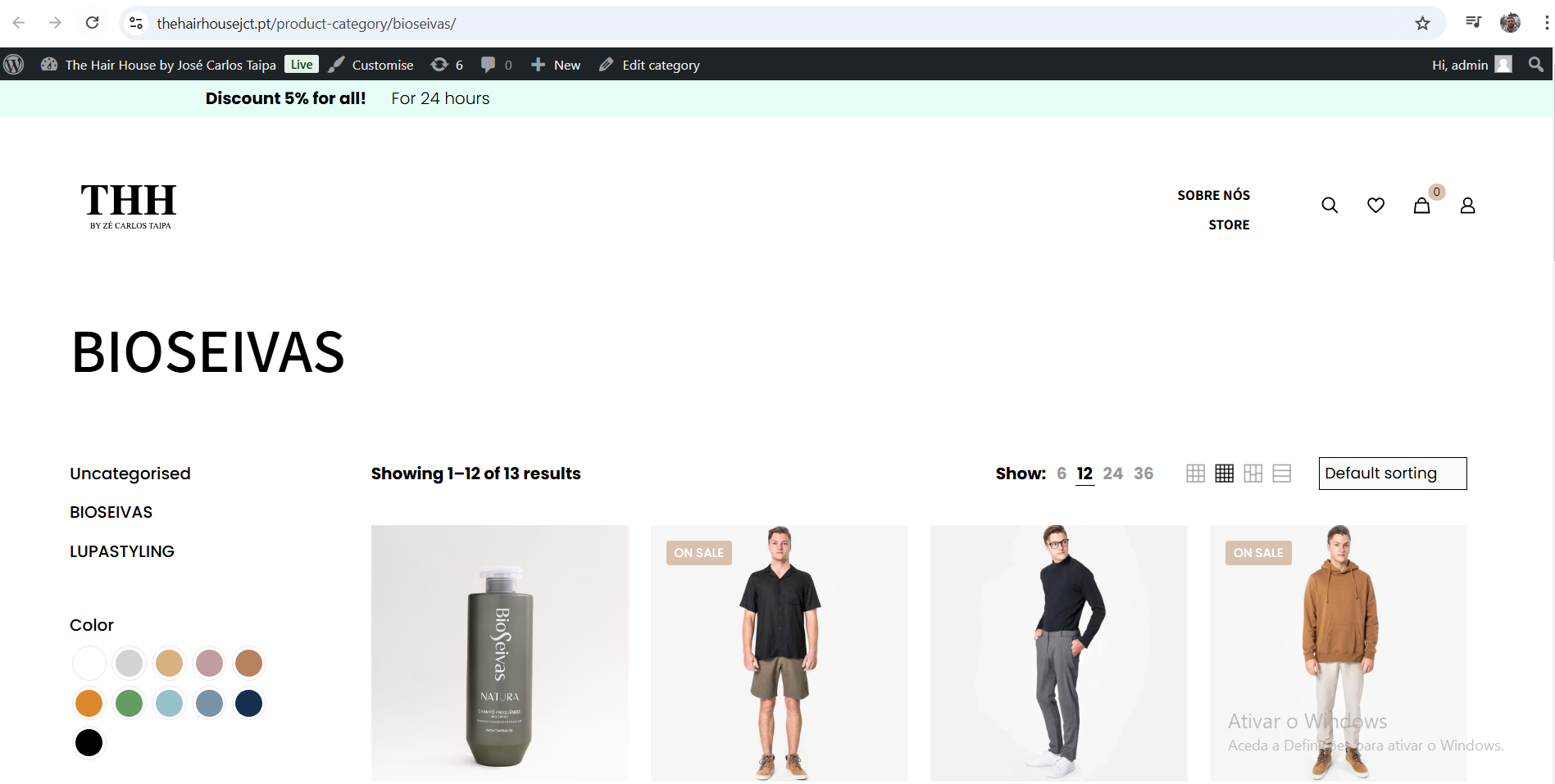Switch to the first grid layout icon

[1195, 474]
